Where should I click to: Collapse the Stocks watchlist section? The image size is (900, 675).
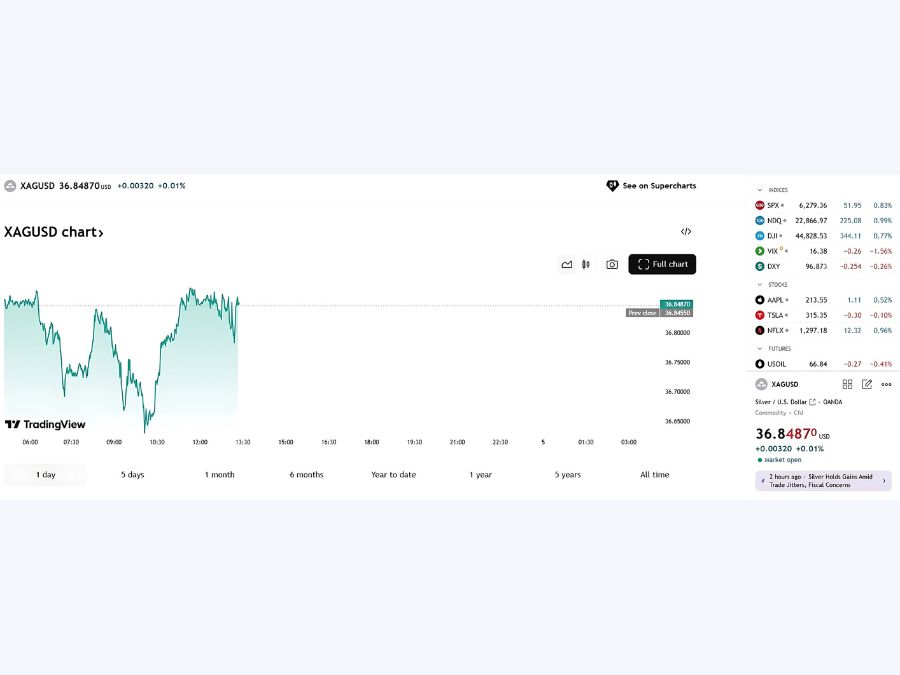coord(760,285)
